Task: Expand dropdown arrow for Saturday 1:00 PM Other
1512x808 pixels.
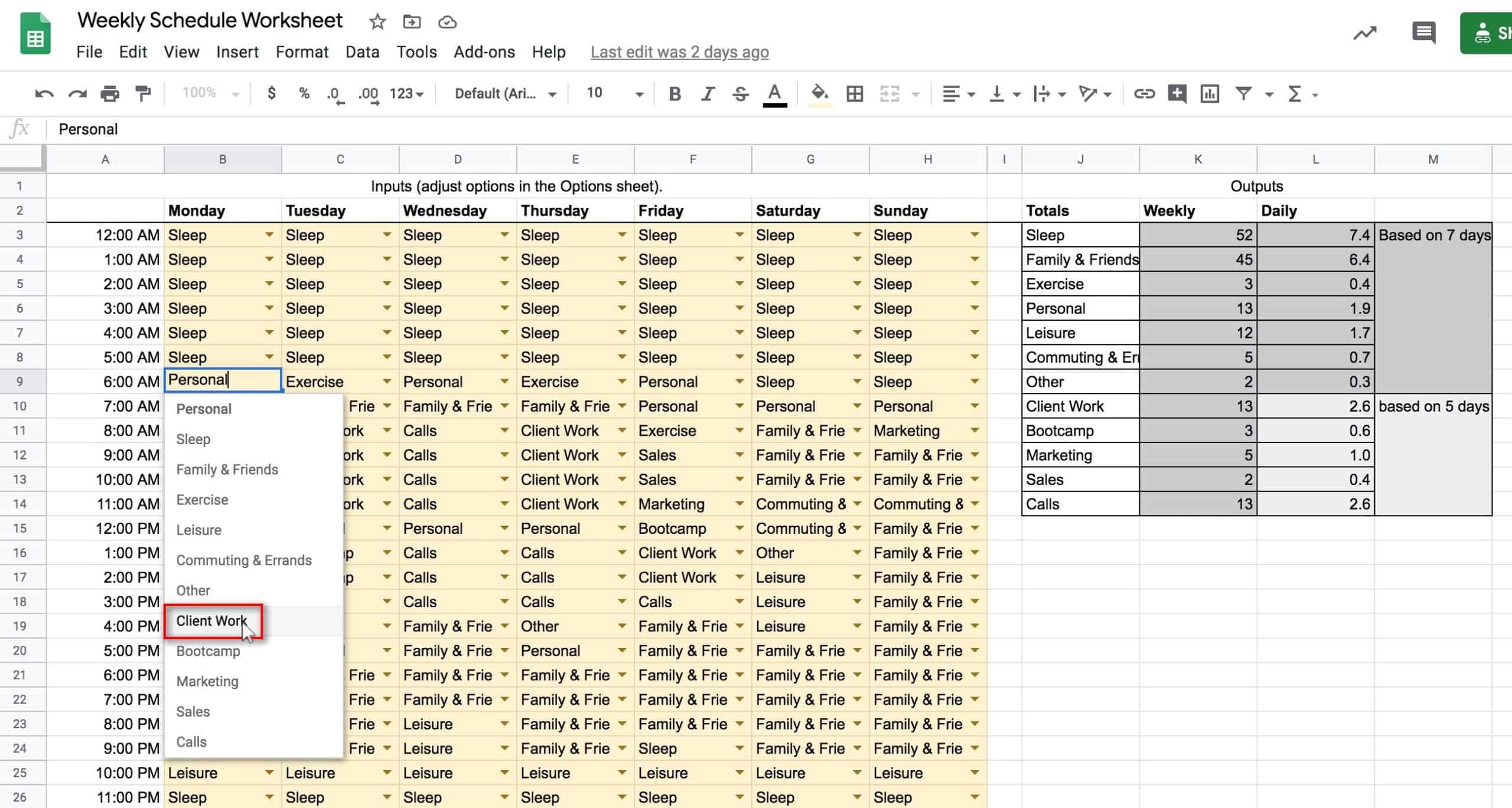Action: (857, 553)
